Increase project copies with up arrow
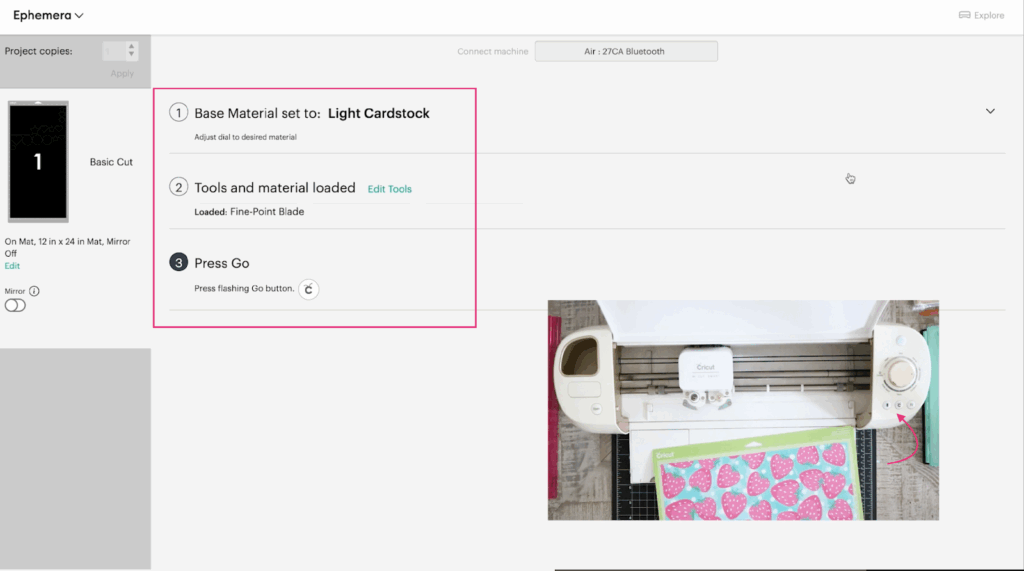 coord(131,46)
